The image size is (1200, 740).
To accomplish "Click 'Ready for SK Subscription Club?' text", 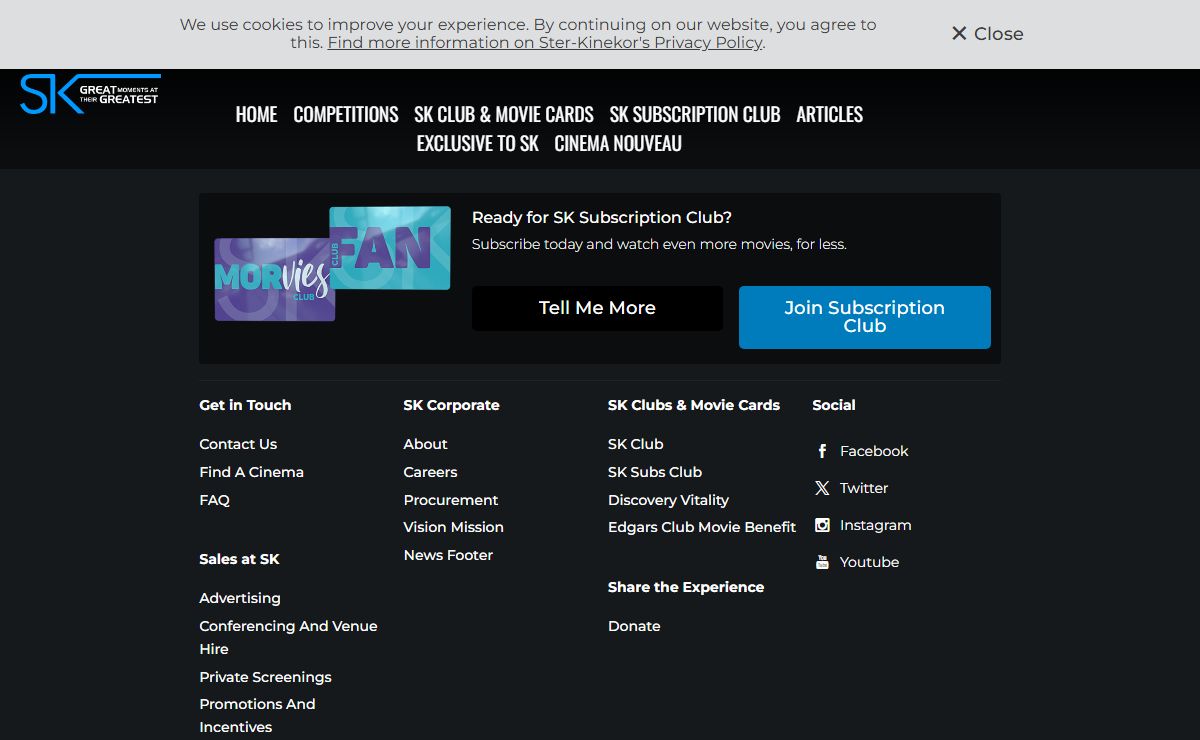I will [602, 218].
